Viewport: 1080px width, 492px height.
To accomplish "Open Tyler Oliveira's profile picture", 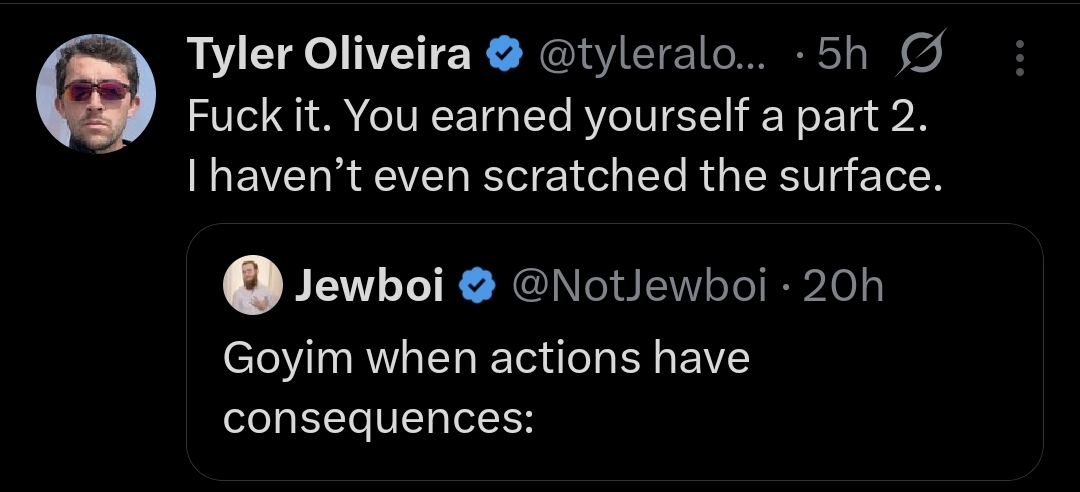I will (95, 94).
